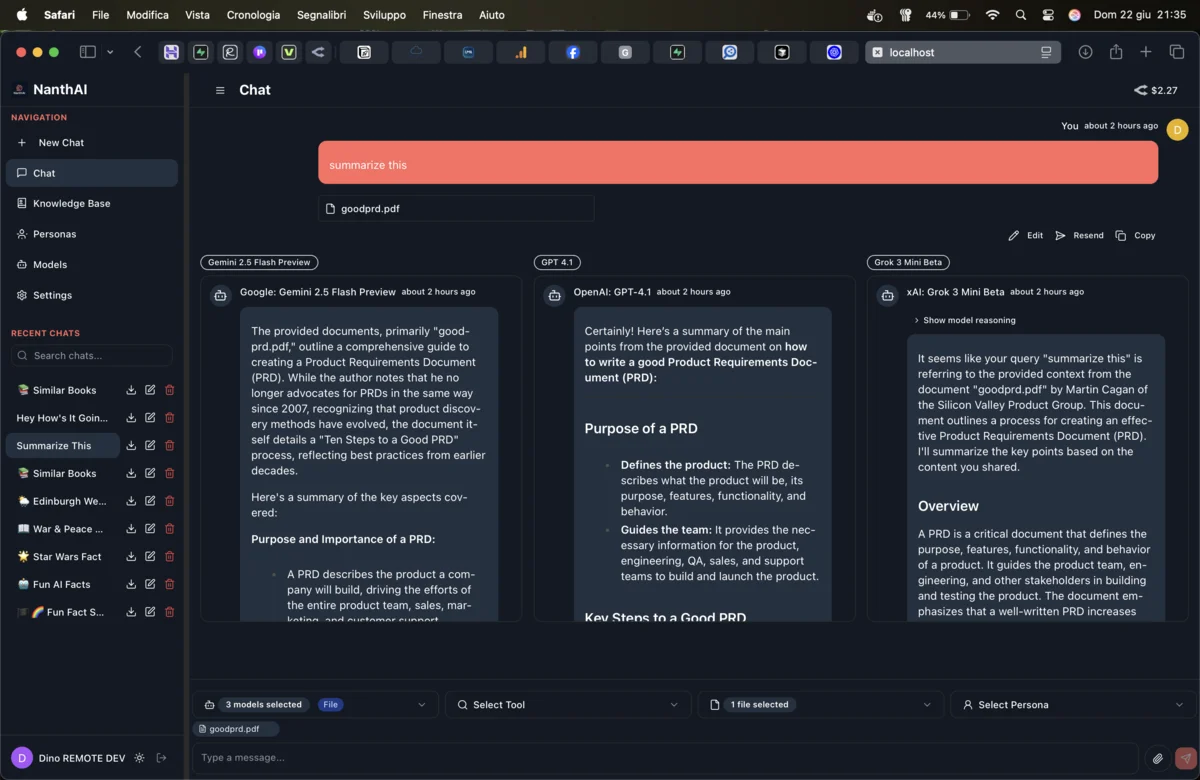Open the Sviluppo menu in the menu bar
This screenshot has width=1200, height=780.
(x=382, y=15)
